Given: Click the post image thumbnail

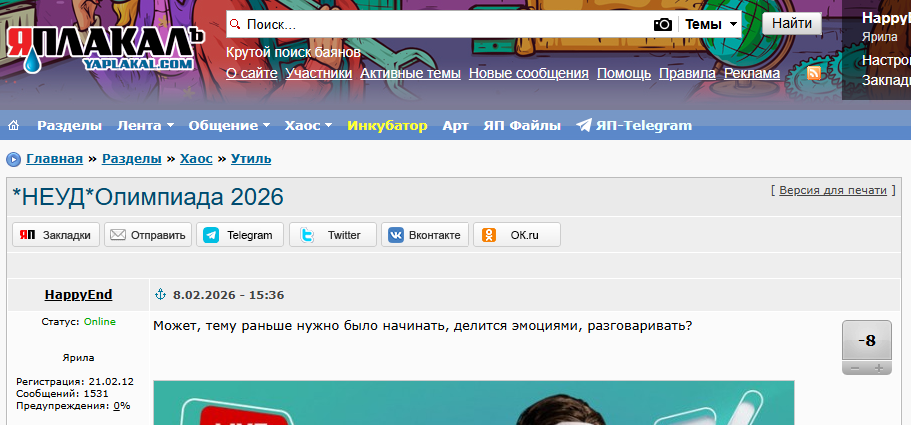Looking at the screenshot, I should tap(474, 402).
